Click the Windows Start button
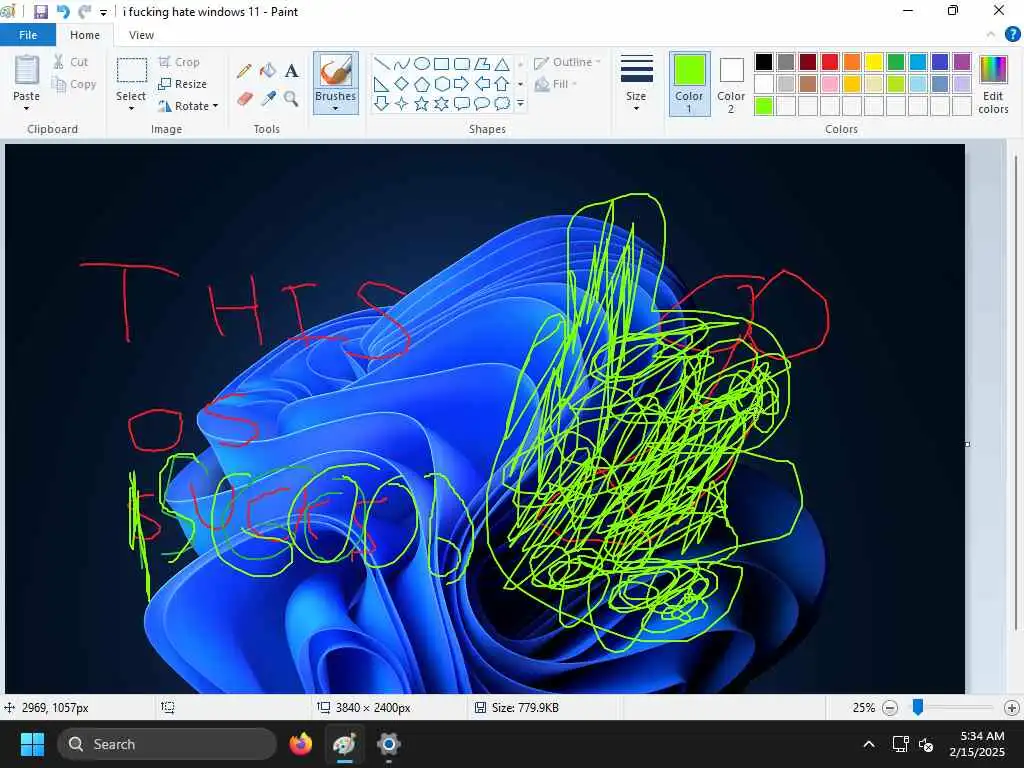 point(32,744)
